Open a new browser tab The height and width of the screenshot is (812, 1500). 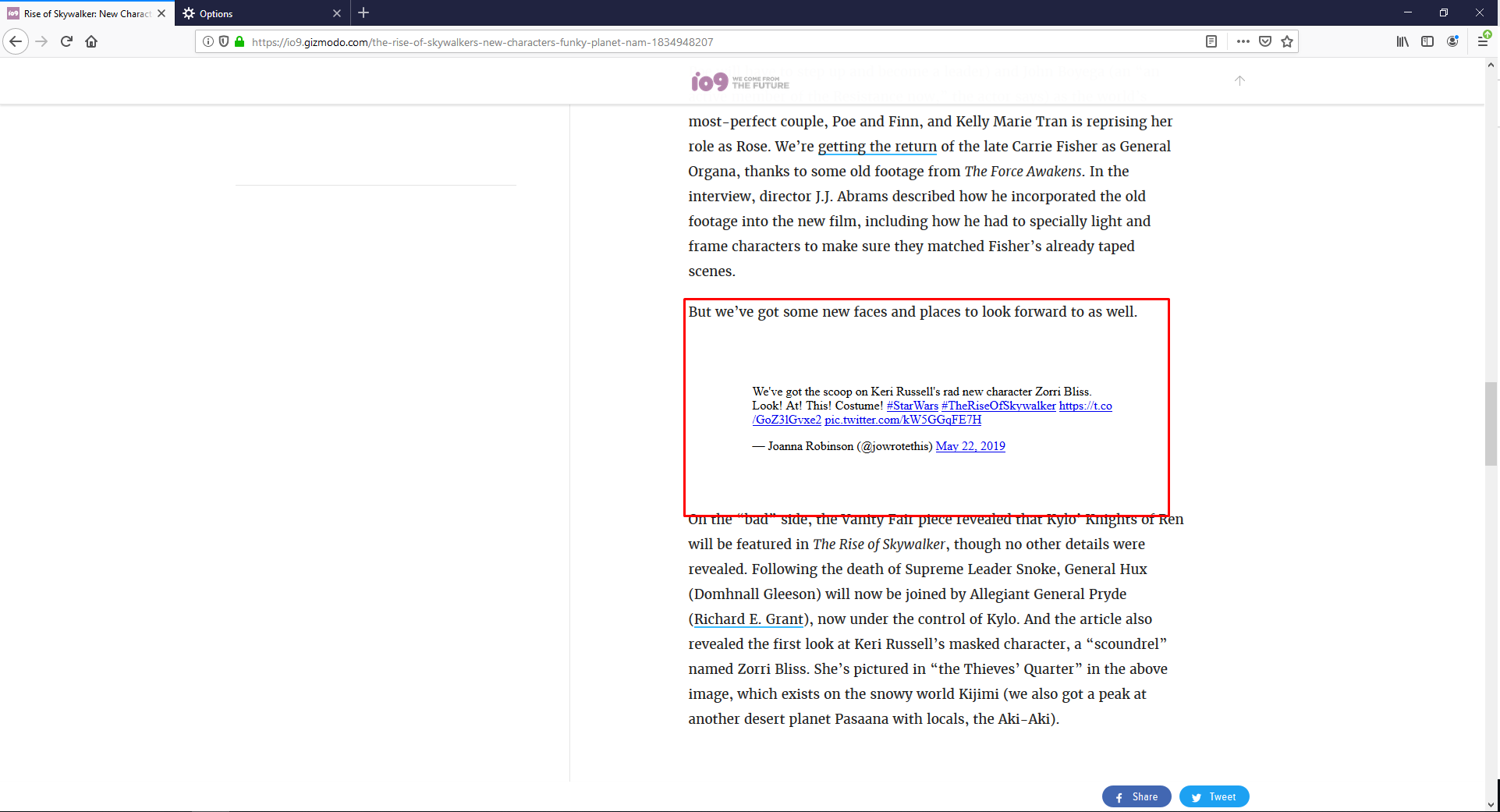tap(363, 12)
